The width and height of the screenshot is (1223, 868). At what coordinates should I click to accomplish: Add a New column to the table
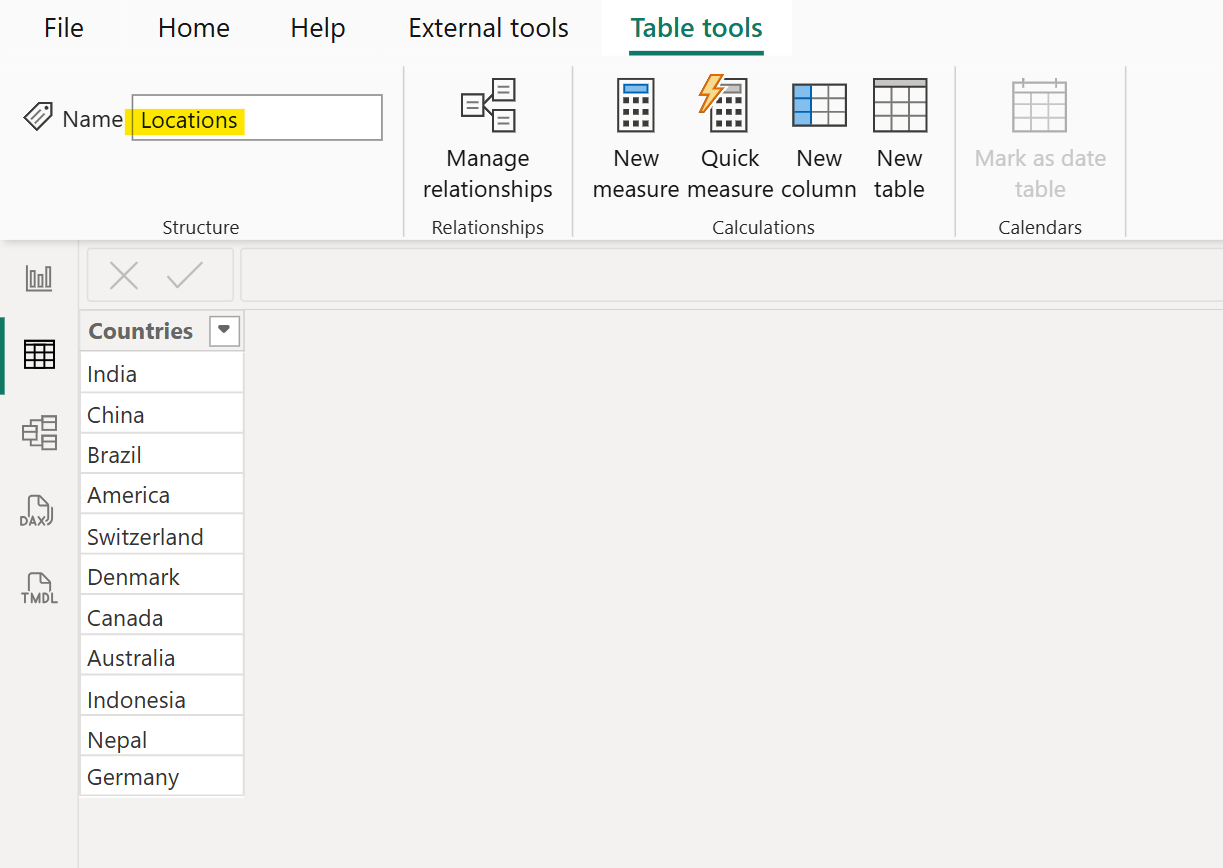click(x=819, y=140)
